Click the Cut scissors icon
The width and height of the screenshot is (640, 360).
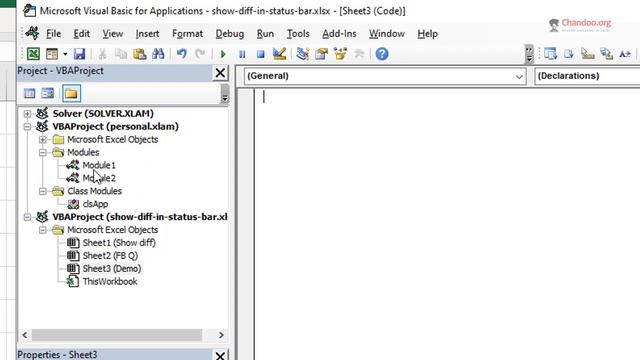102,54
